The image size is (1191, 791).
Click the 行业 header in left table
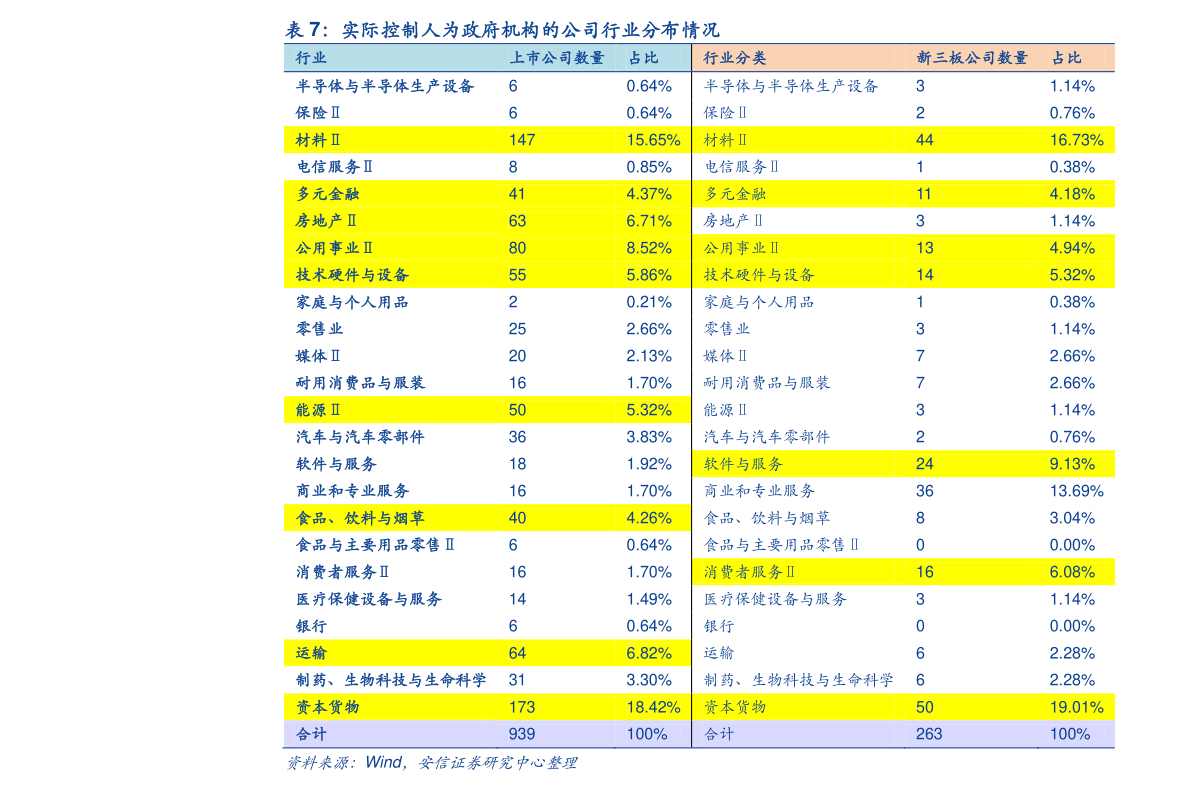coord(311,58)
